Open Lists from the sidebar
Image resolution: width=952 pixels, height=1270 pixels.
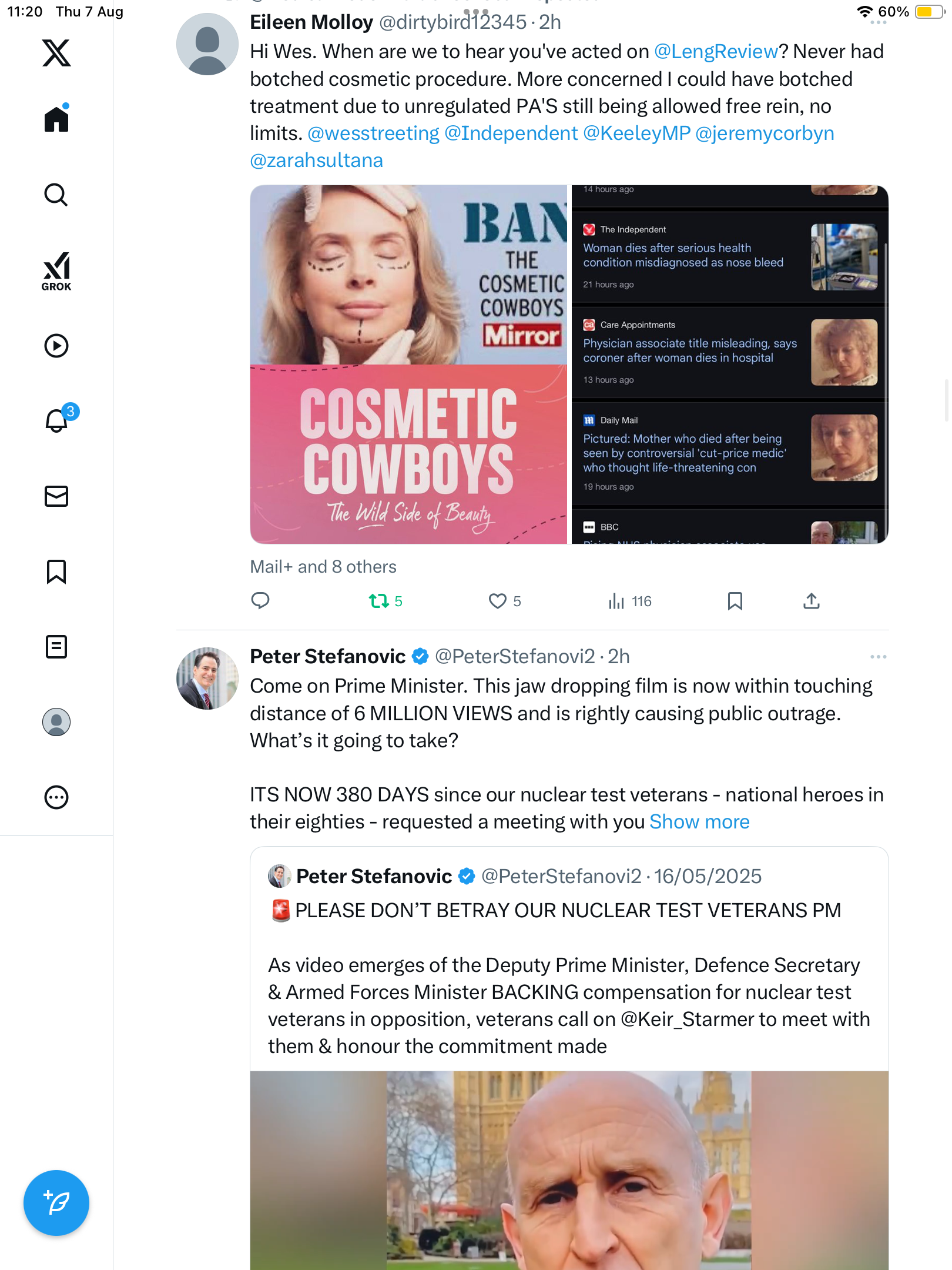(56, 647)
